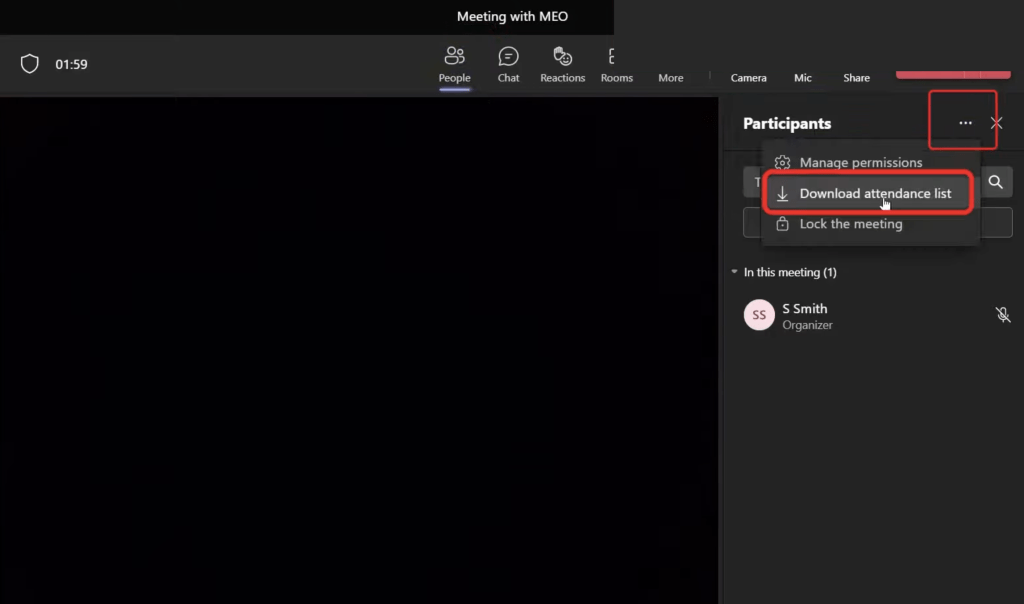
Task: Open the People panel in the toolbar
Action: tap(455, 65)
